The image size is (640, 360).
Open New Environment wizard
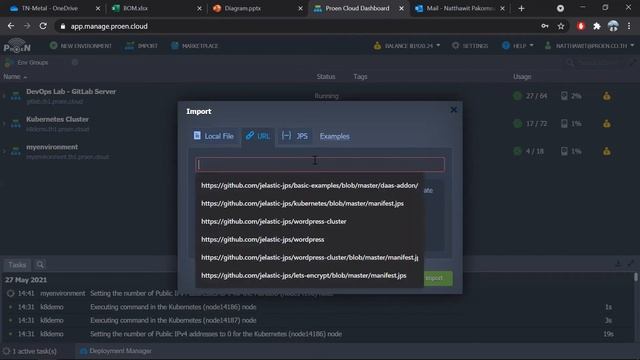[80, 46]
